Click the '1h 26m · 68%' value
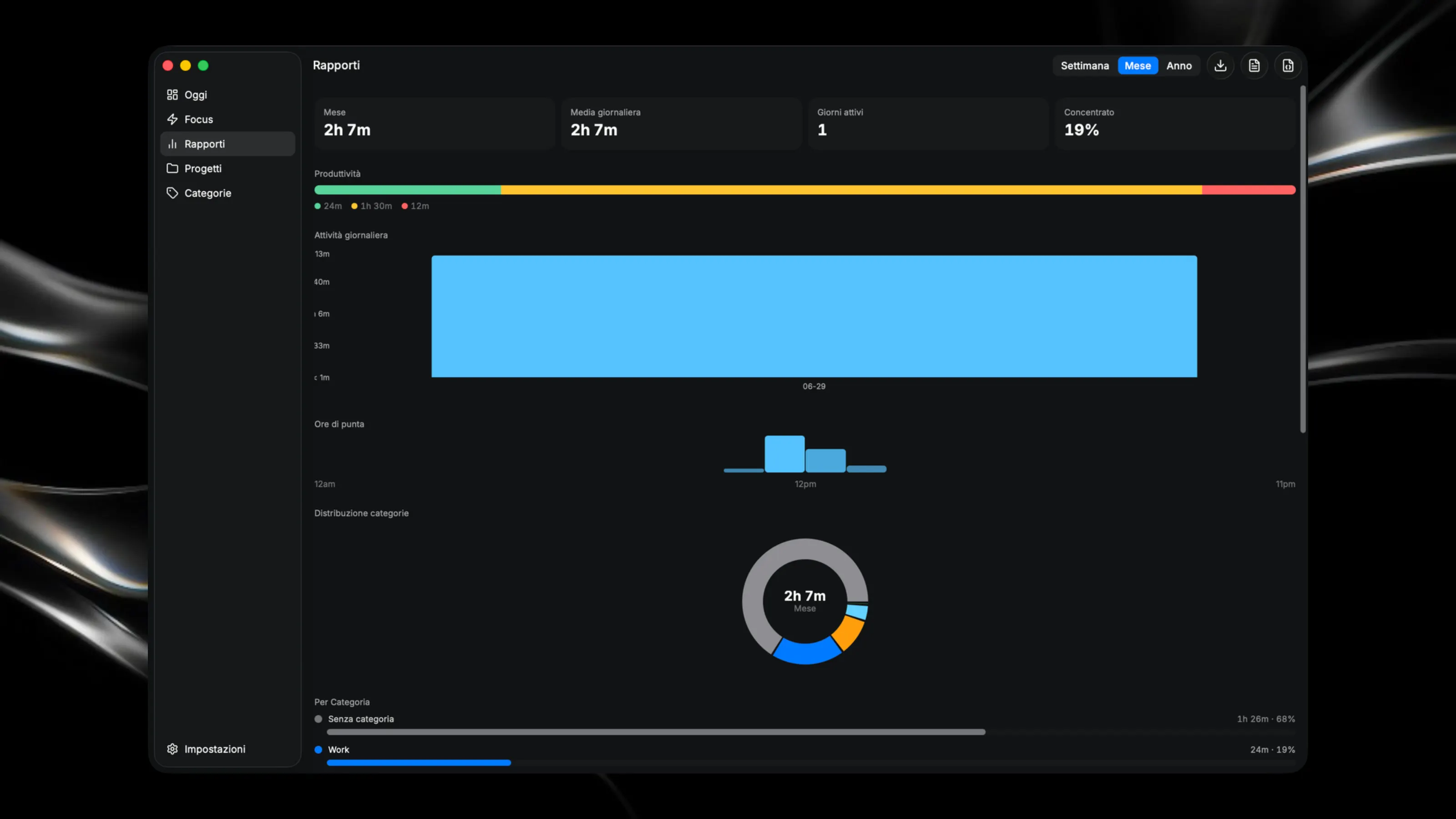Image resolution: width=1456 pixels, height=819 pixels. [x=1266, y=719]
